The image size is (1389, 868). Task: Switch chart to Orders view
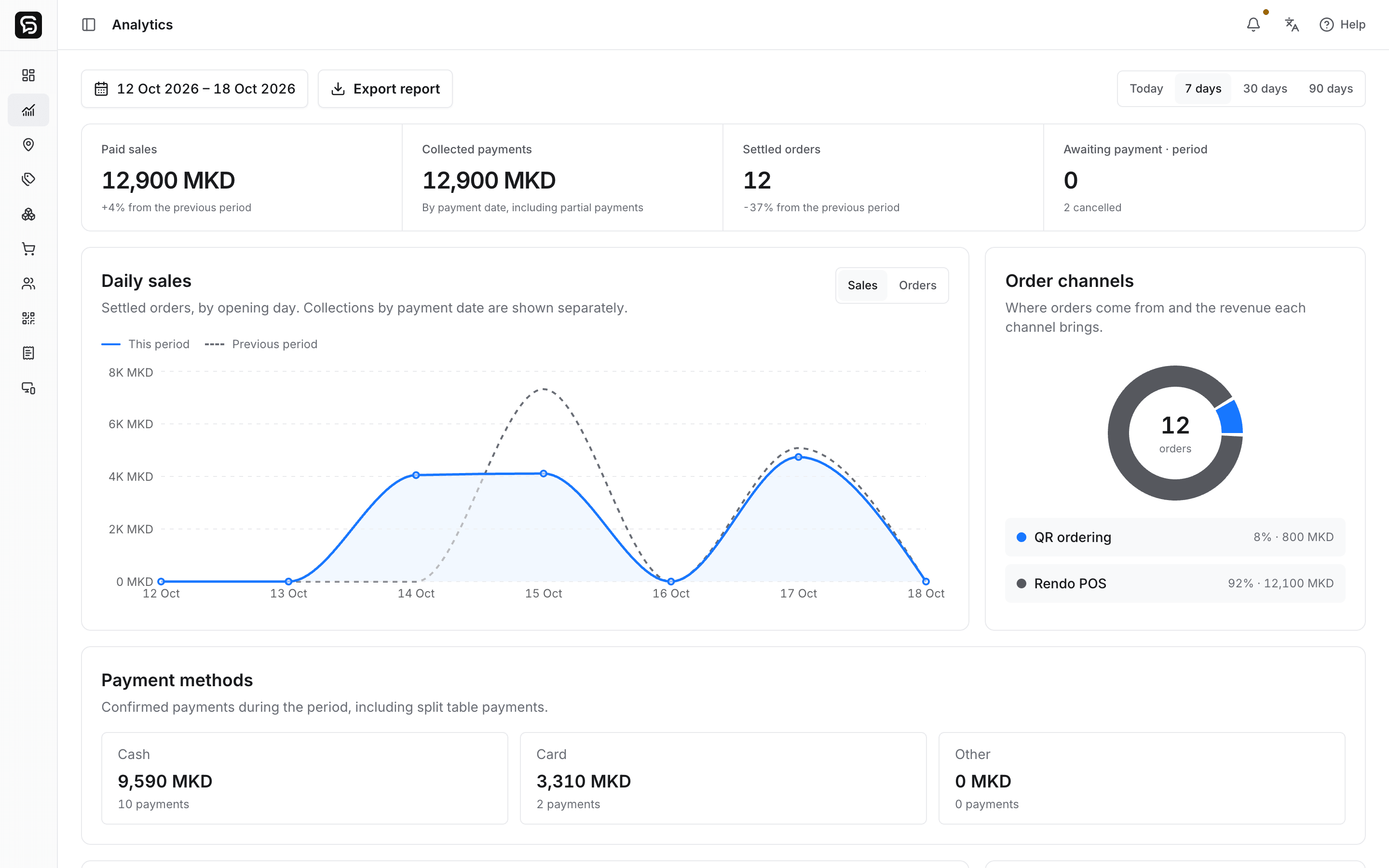click(x=917, y=285)
